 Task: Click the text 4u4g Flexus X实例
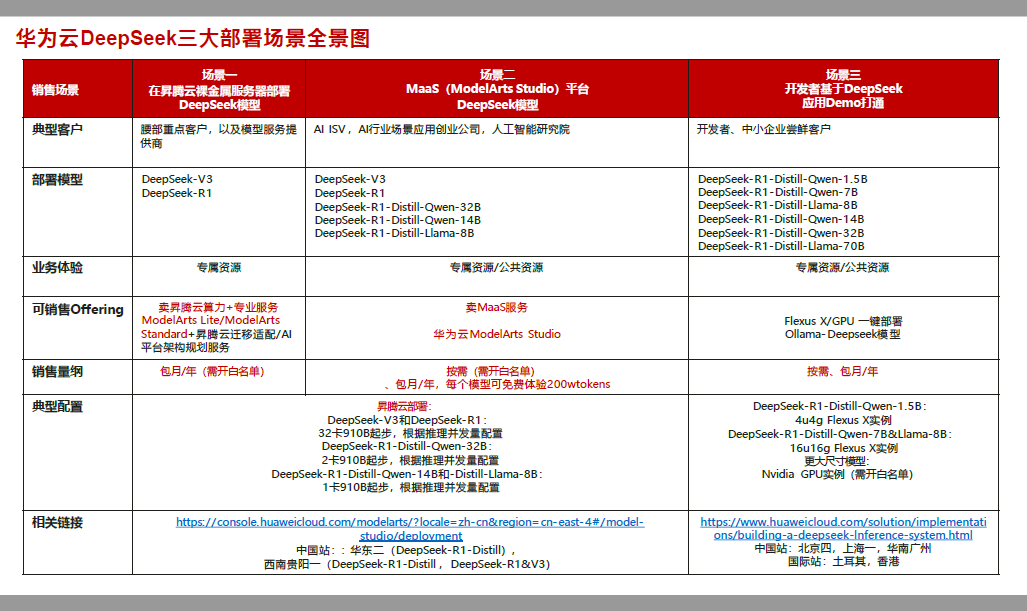pos(843,420)
